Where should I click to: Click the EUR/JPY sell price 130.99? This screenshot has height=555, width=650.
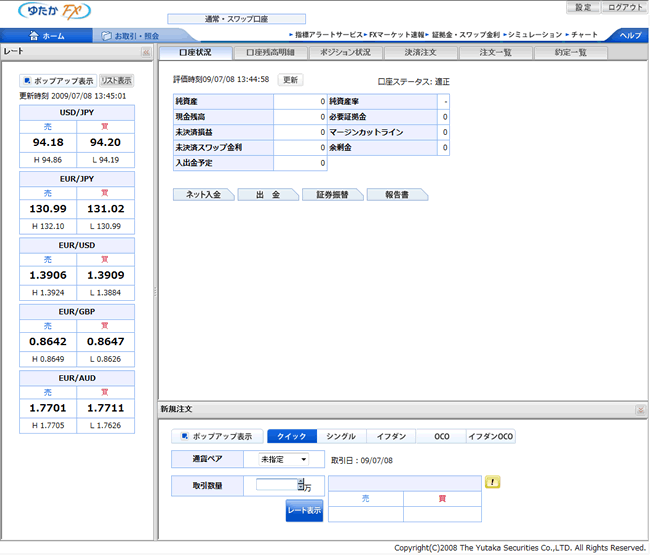[48, 209]
